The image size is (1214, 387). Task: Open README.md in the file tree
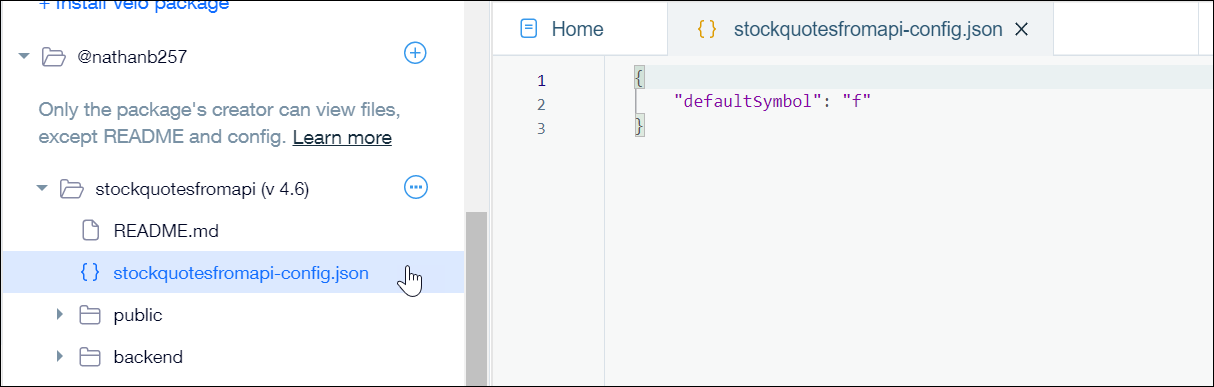166,231
